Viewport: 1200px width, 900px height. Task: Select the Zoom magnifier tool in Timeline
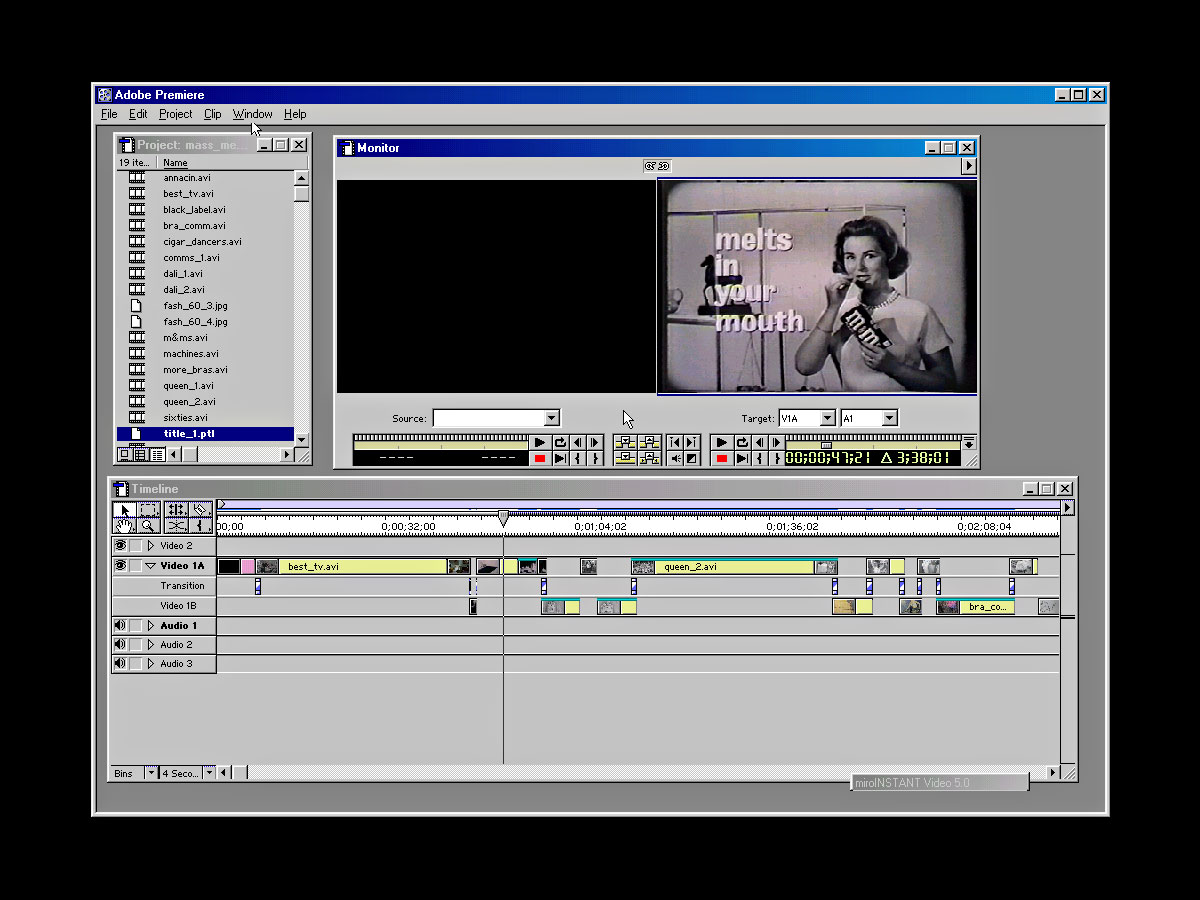coord(149,526)
